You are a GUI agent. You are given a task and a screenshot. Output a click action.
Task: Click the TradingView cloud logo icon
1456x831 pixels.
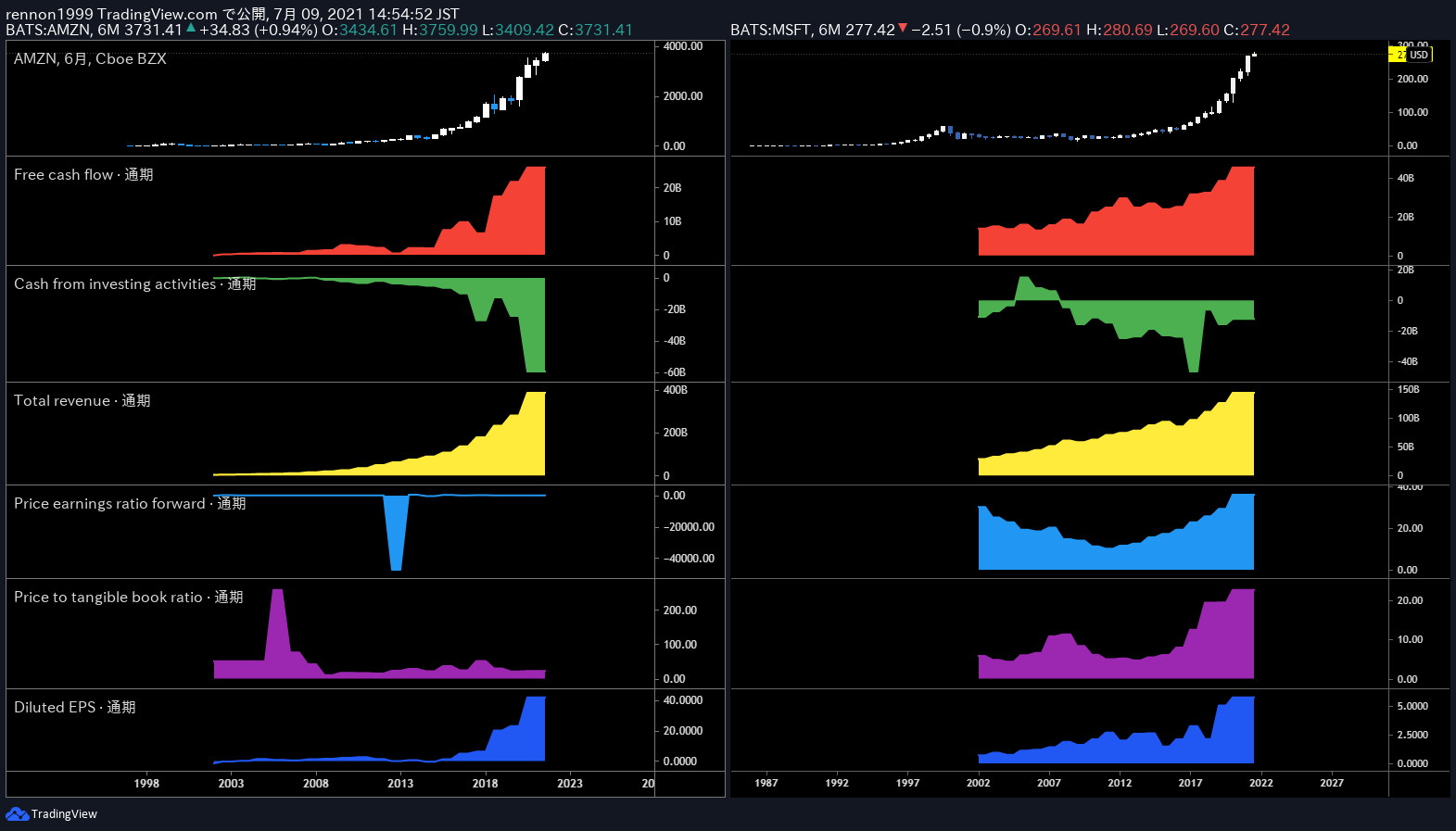(x=17, y=813)
